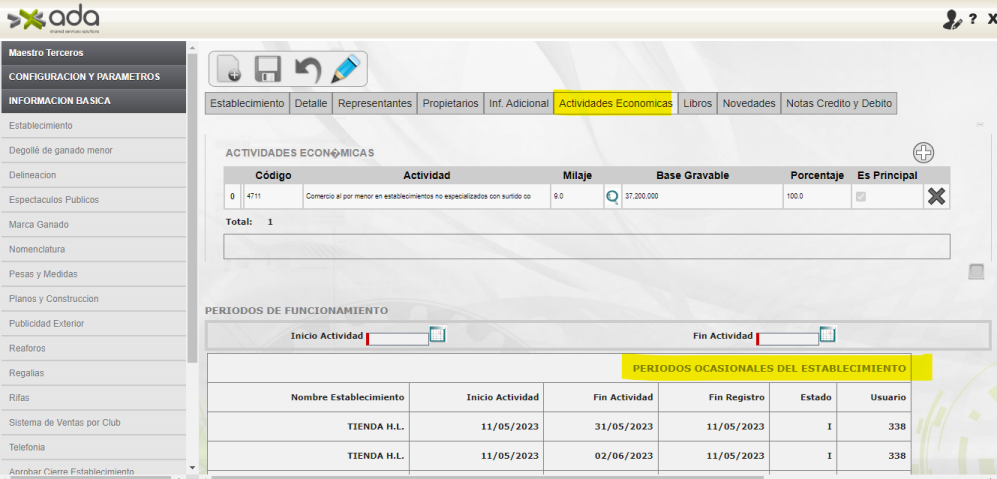This screenshot has width=997, height=479.
Task: Click the save floppy disk icon
Action: [267, 69]
